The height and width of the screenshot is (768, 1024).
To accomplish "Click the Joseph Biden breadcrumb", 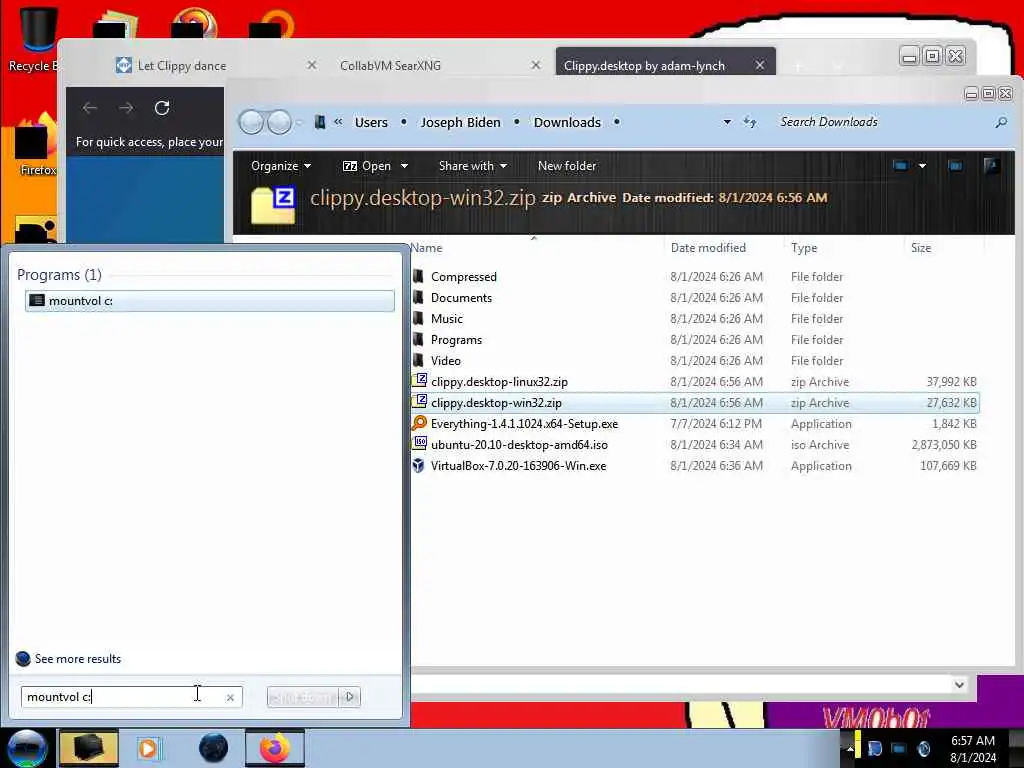I will coord(460,122).
